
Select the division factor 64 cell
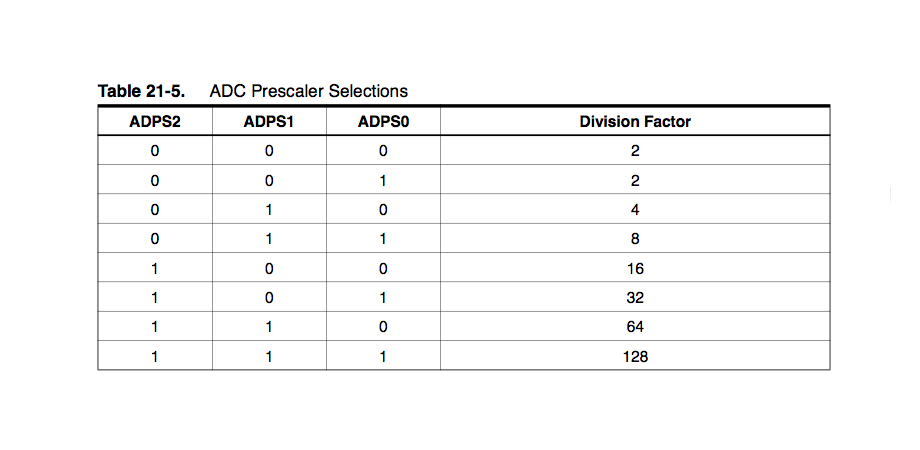coord(635,327)
